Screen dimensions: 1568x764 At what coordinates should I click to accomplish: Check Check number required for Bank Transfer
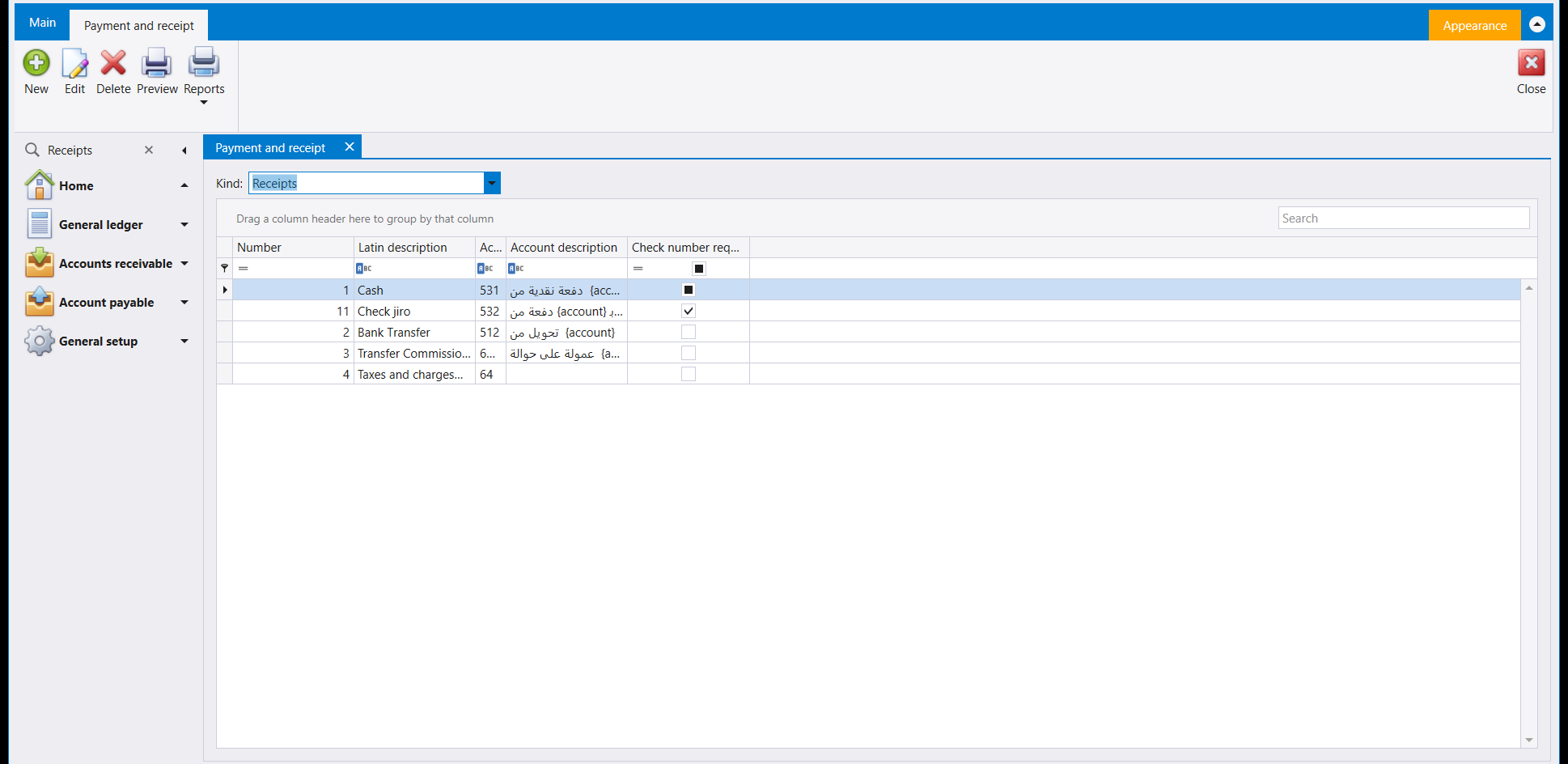pos(689,332)
